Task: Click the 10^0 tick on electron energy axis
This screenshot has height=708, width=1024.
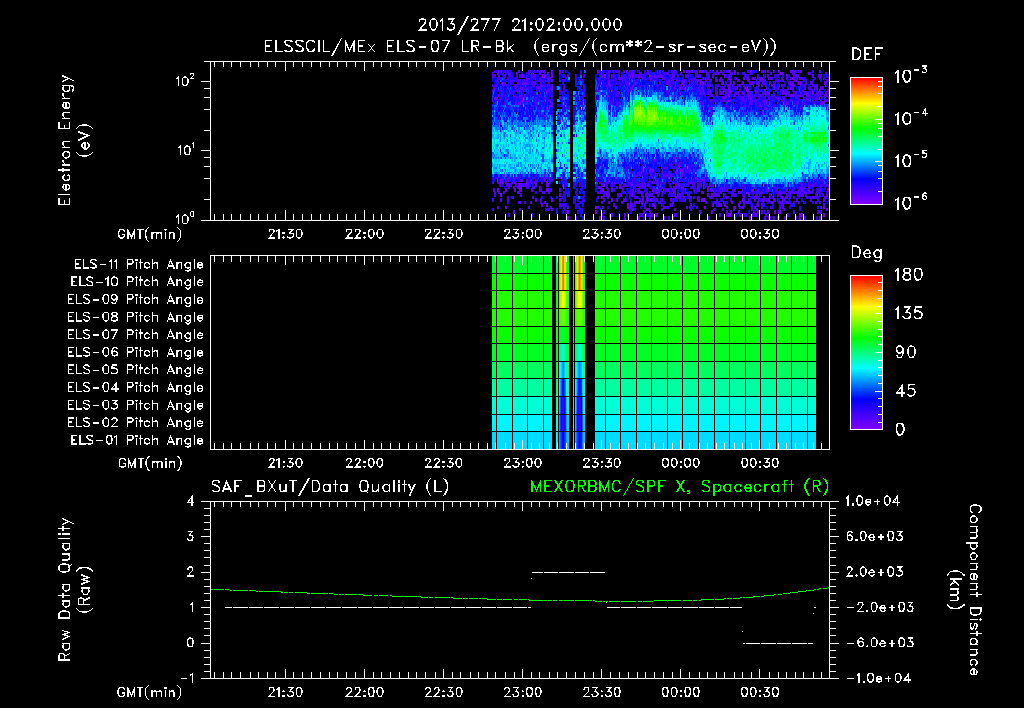Action: (185, 218)
